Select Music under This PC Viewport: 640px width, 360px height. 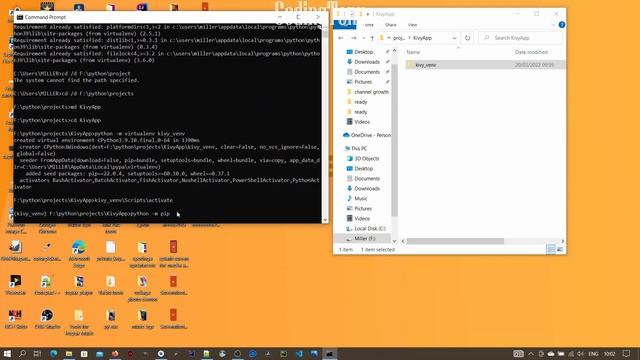(360, 198)
